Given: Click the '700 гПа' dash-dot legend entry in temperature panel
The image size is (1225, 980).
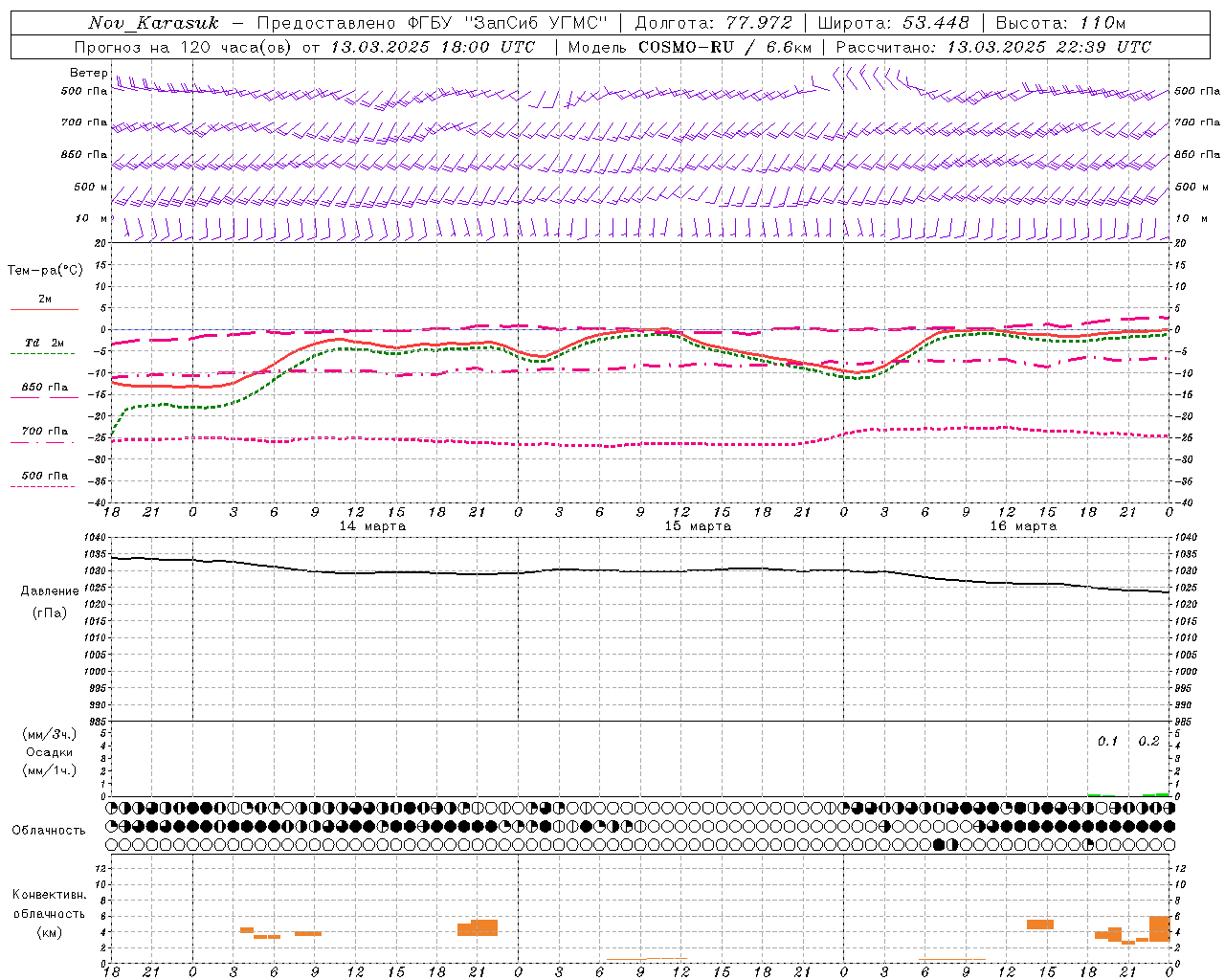Looking at the screenshot, I should point(45,432).
